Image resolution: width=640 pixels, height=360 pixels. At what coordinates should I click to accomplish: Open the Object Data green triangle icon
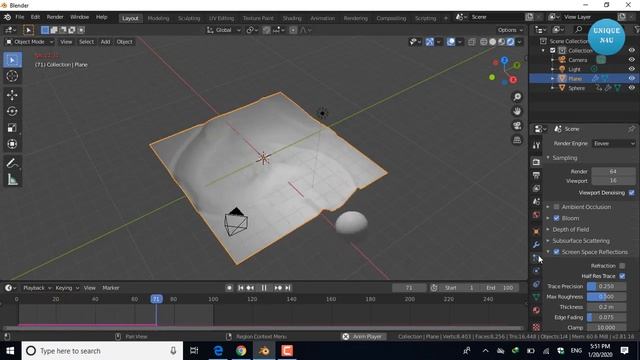coord(536,297)
